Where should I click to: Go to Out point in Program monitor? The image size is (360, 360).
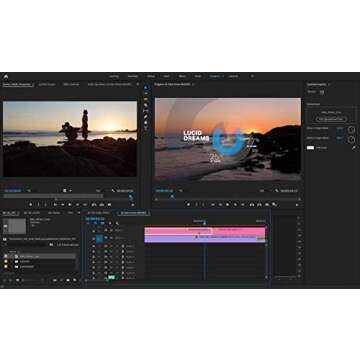(x=243, y=204)
